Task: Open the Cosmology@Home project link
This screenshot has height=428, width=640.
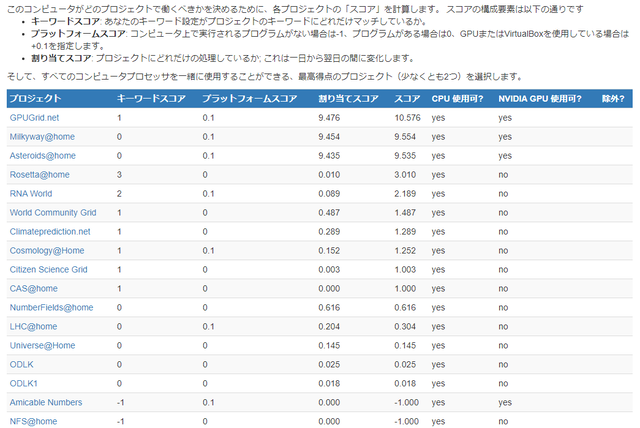Action: pos(47,251)
